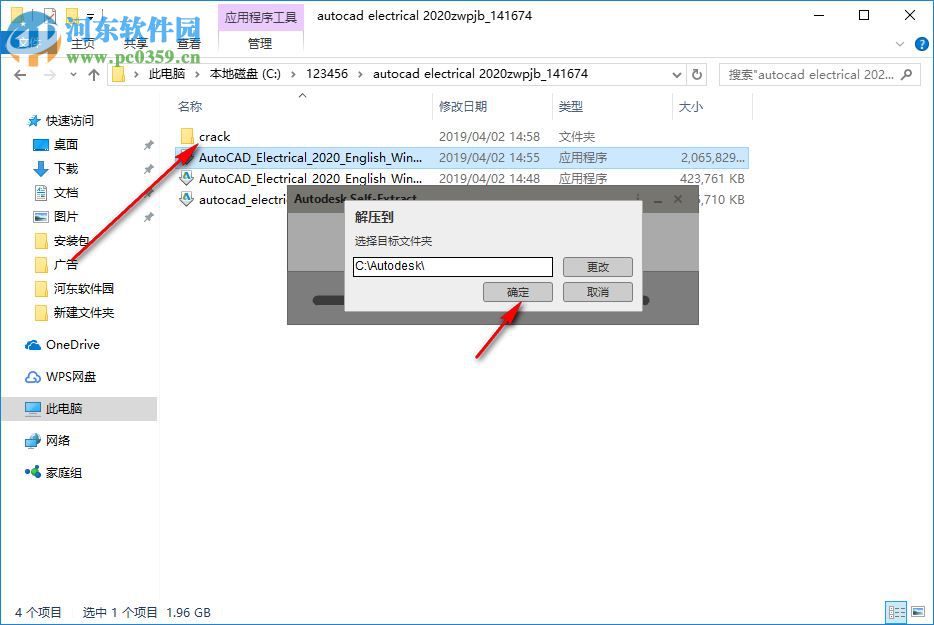Collapse the ribbon using the chevron

click(898, 44)
